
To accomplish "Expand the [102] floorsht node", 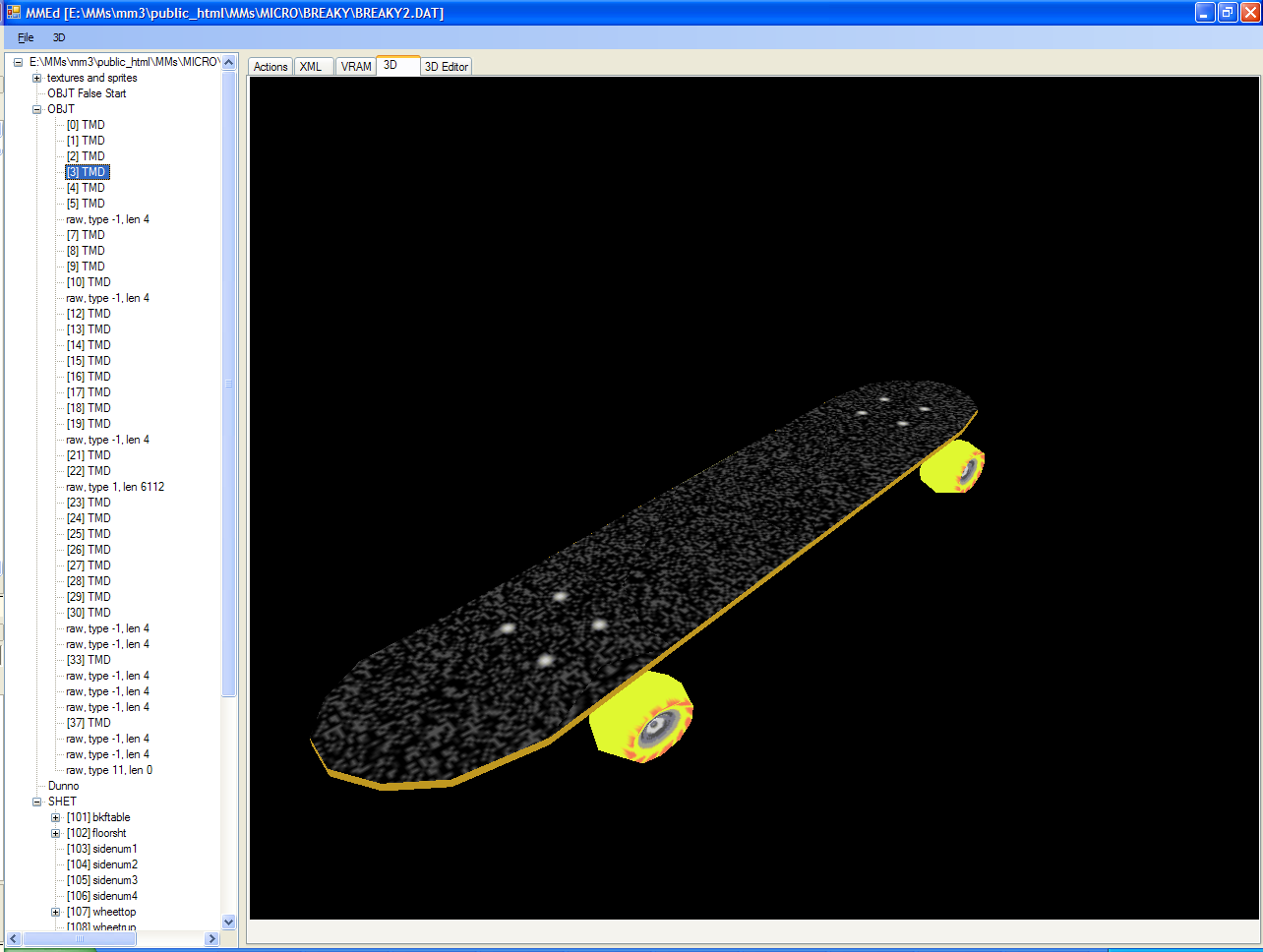I will pyautogui.click(x=56, y=833).
